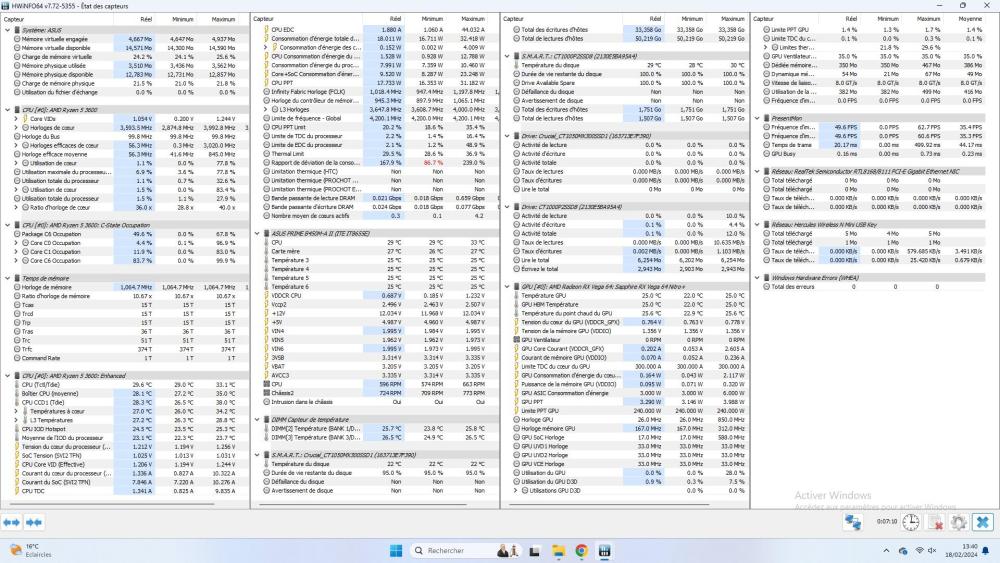Collapse the Windows Hardware Errors (WHEA) group
Viewport: 1000px width, 563px height.
(x=757, y=277)
